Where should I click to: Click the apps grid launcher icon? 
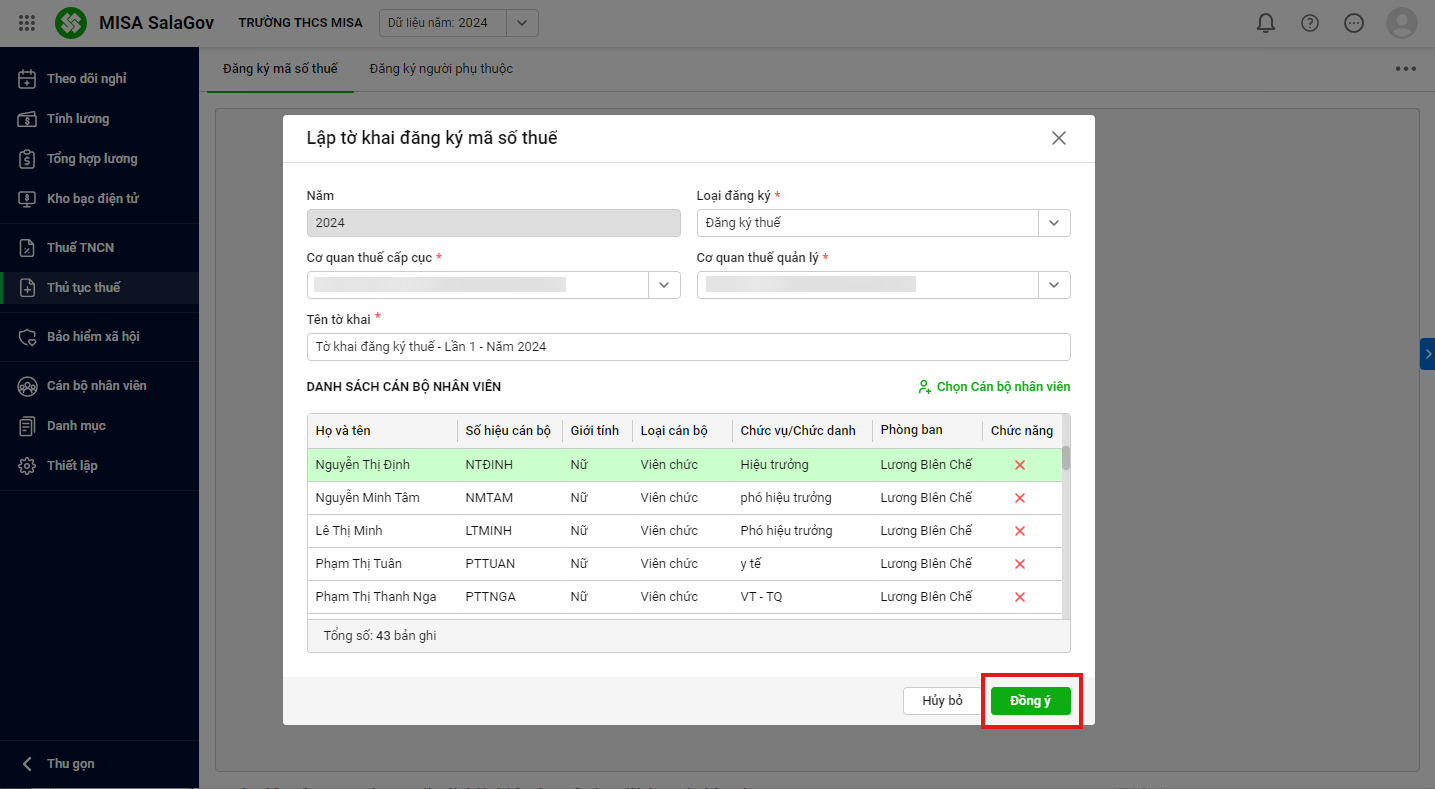[x=27, y=23]
